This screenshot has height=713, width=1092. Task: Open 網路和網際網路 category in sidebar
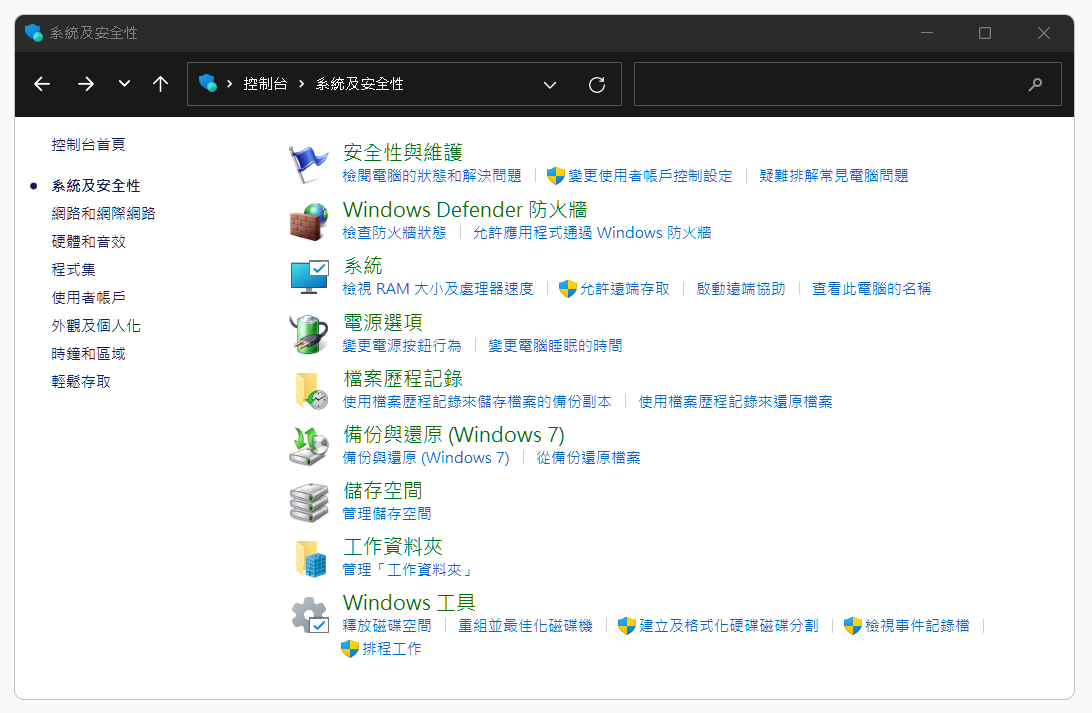[103, 214]
